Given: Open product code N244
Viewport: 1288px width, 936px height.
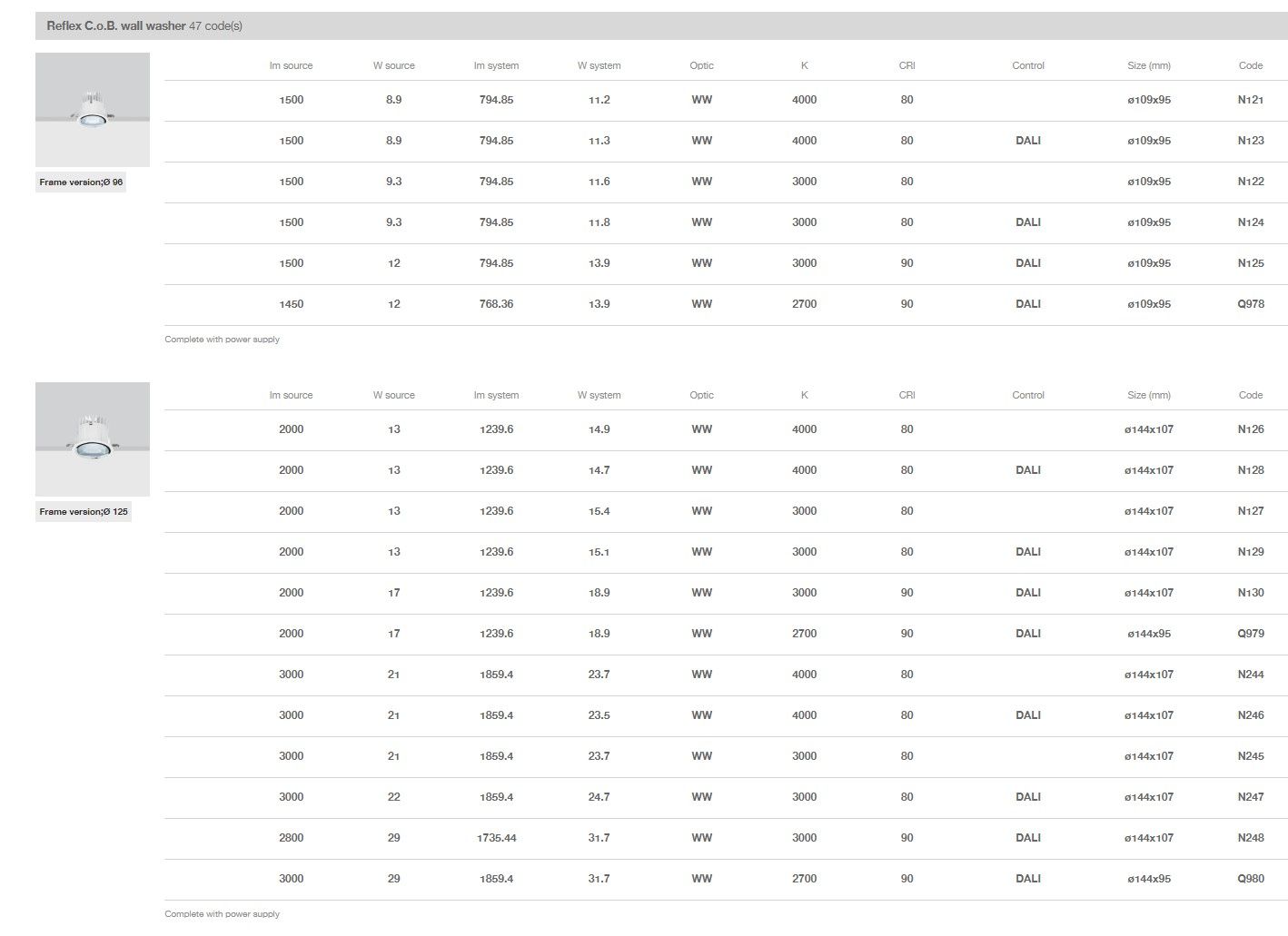Looking at the screenshot, I should tap(1250, 675).
